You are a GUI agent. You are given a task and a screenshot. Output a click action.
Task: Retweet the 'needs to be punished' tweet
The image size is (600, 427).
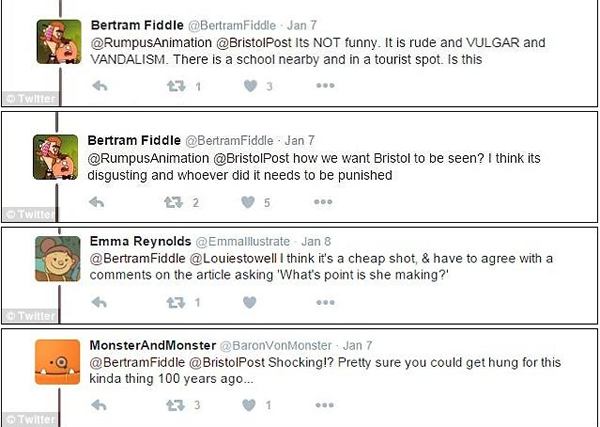(173, 202)
